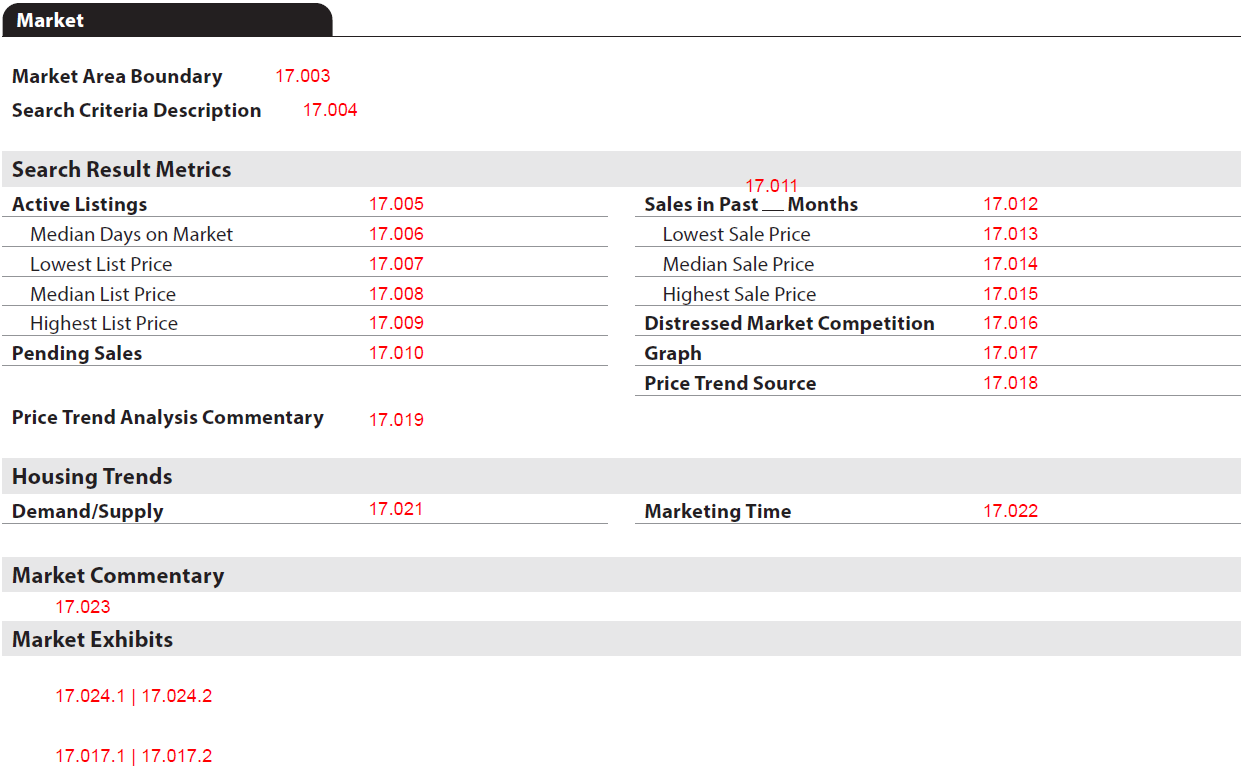This screenshot has width=1247, height=769.
Task: Select field code 17.009
Action: (x=396, y=323)
